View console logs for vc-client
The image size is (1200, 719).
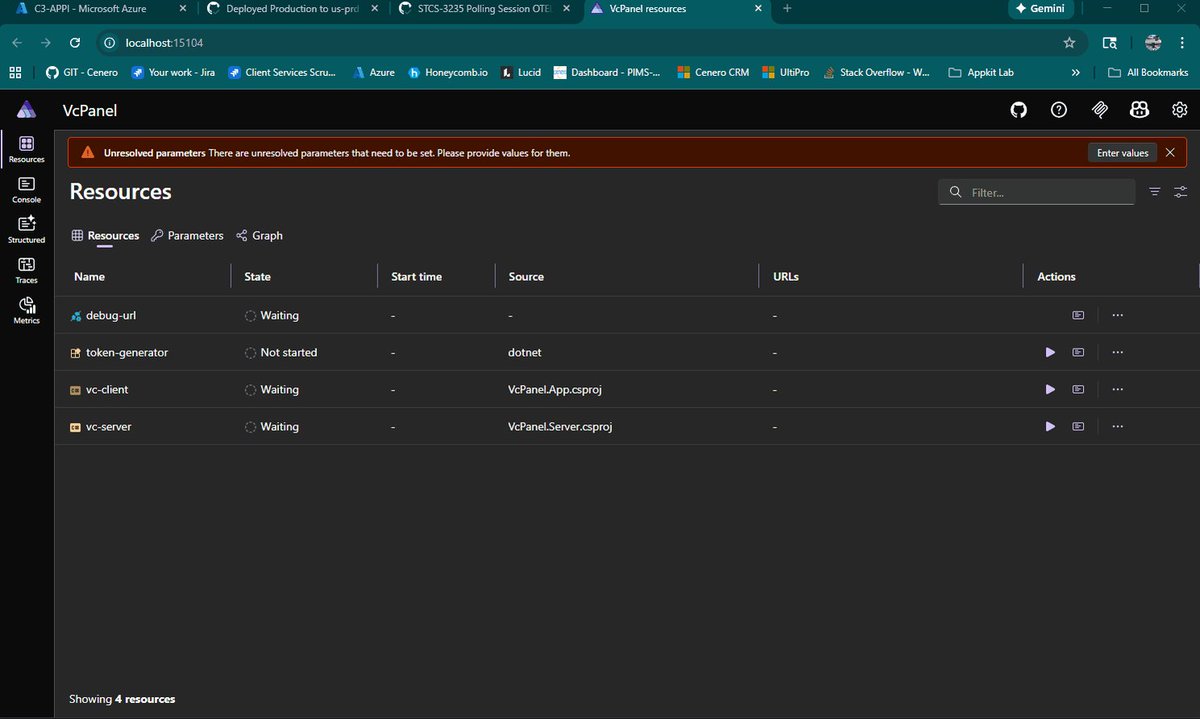(1078, 389)
